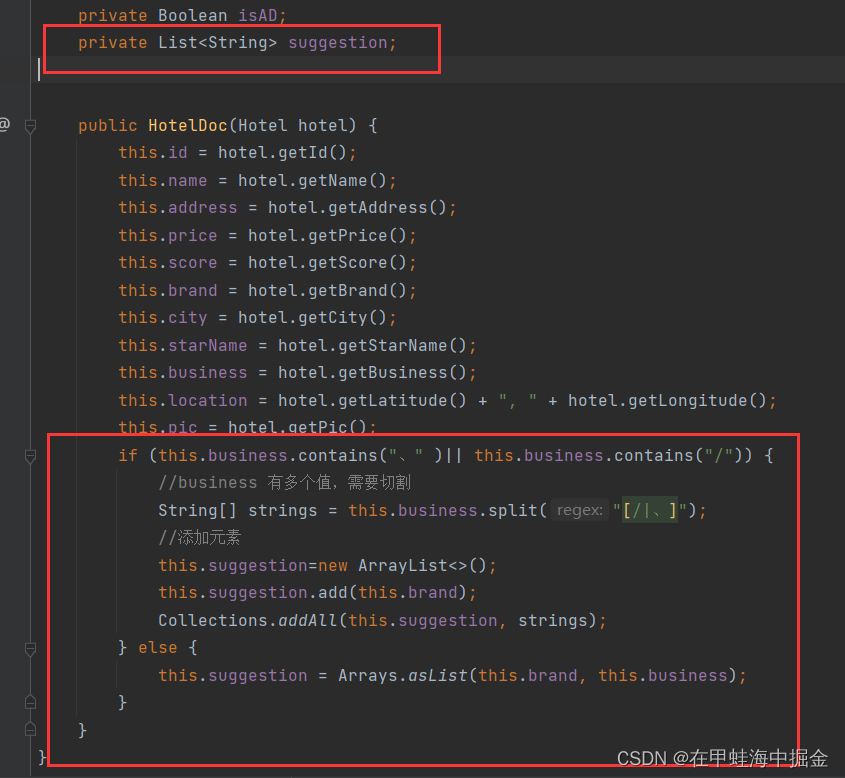
Task: Click the List<String> type in suggestion declaration
Action: click(217, 43)
